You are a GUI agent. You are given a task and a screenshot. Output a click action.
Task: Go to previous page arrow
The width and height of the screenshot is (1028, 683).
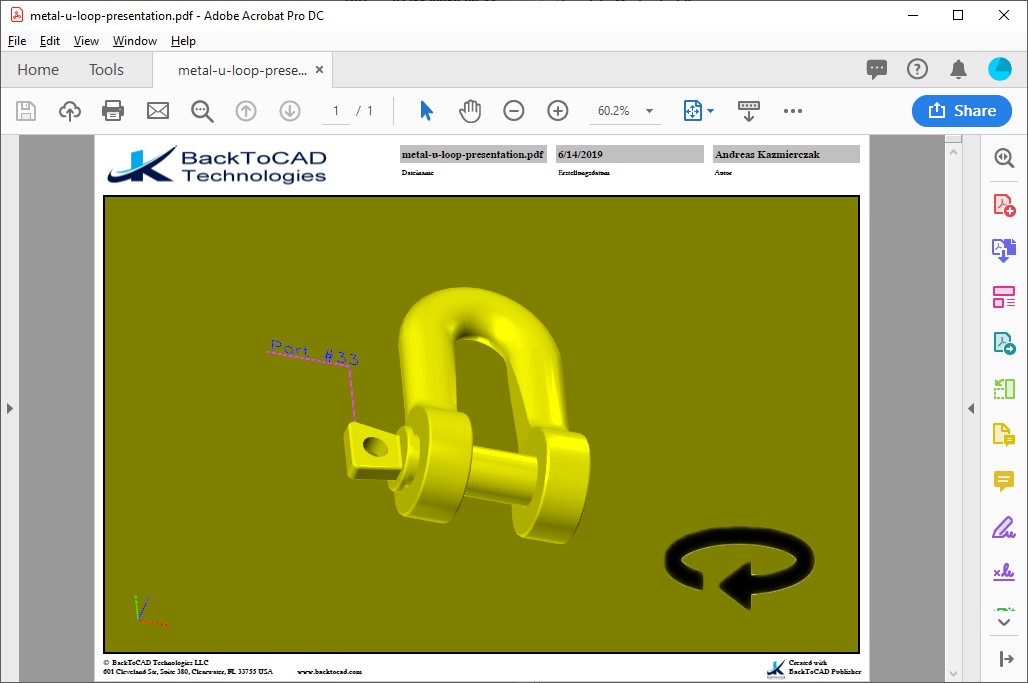246,111
